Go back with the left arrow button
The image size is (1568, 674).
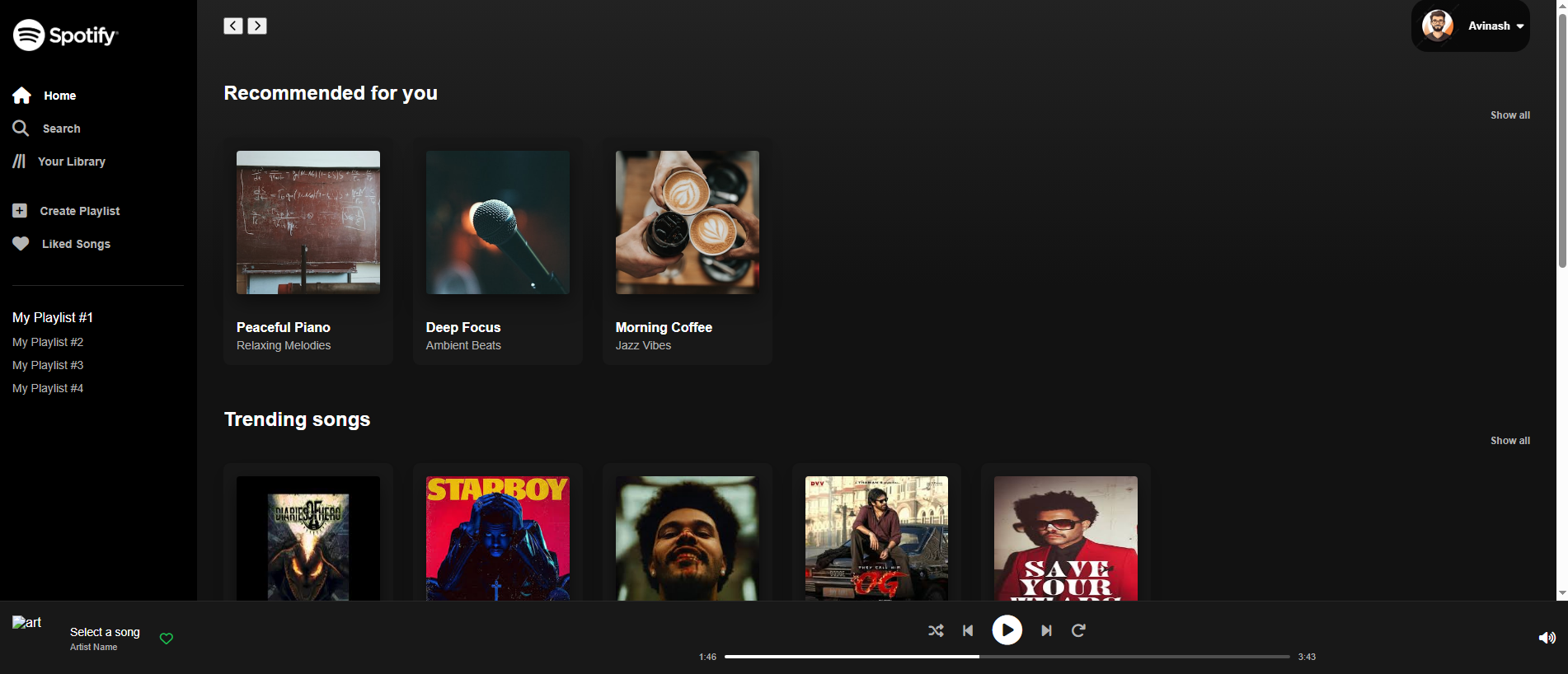tap(233, 26)
